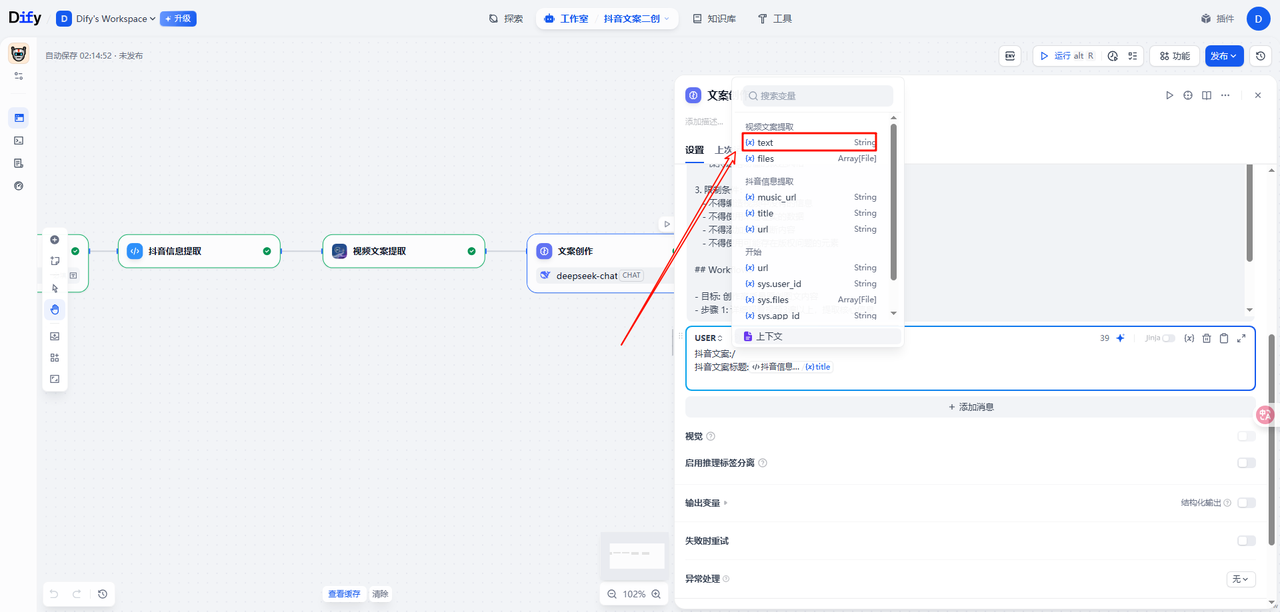Image resolution: width=1280 pixels, height=612 pixels.
Task: Open the ENV environment variables panel
Action: click(1010, 56)
